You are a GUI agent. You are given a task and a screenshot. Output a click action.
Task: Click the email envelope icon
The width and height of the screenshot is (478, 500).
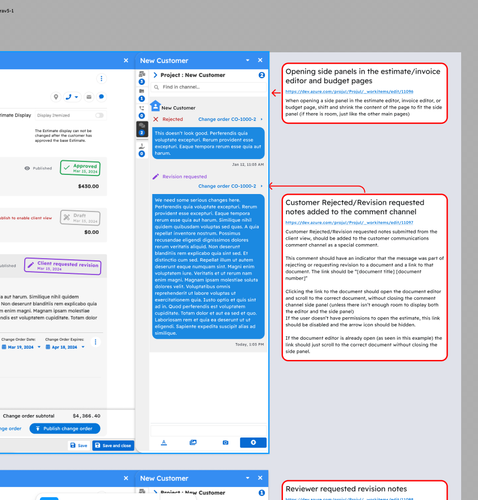click(x=89, y=97)
